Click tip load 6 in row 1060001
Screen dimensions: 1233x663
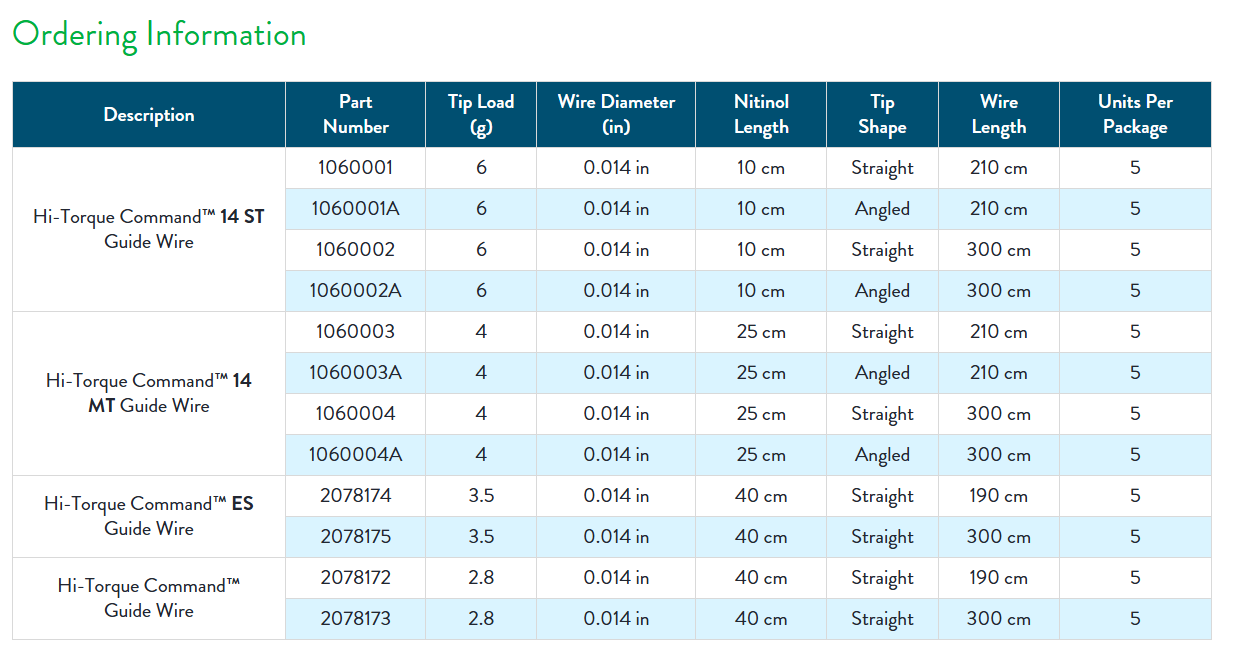(x=481, y=168)
